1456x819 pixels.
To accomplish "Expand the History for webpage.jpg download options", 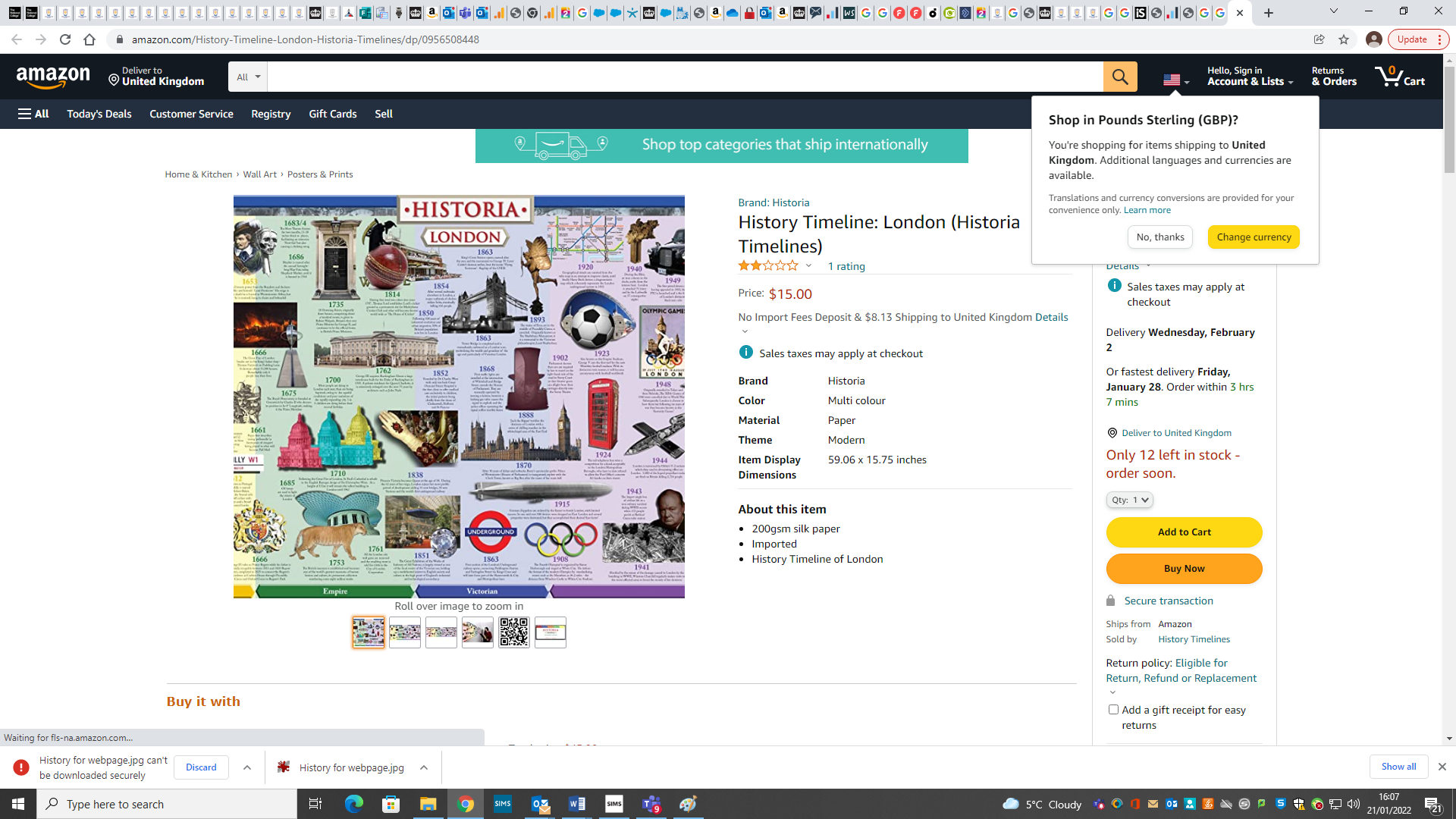I will [424, 767].
